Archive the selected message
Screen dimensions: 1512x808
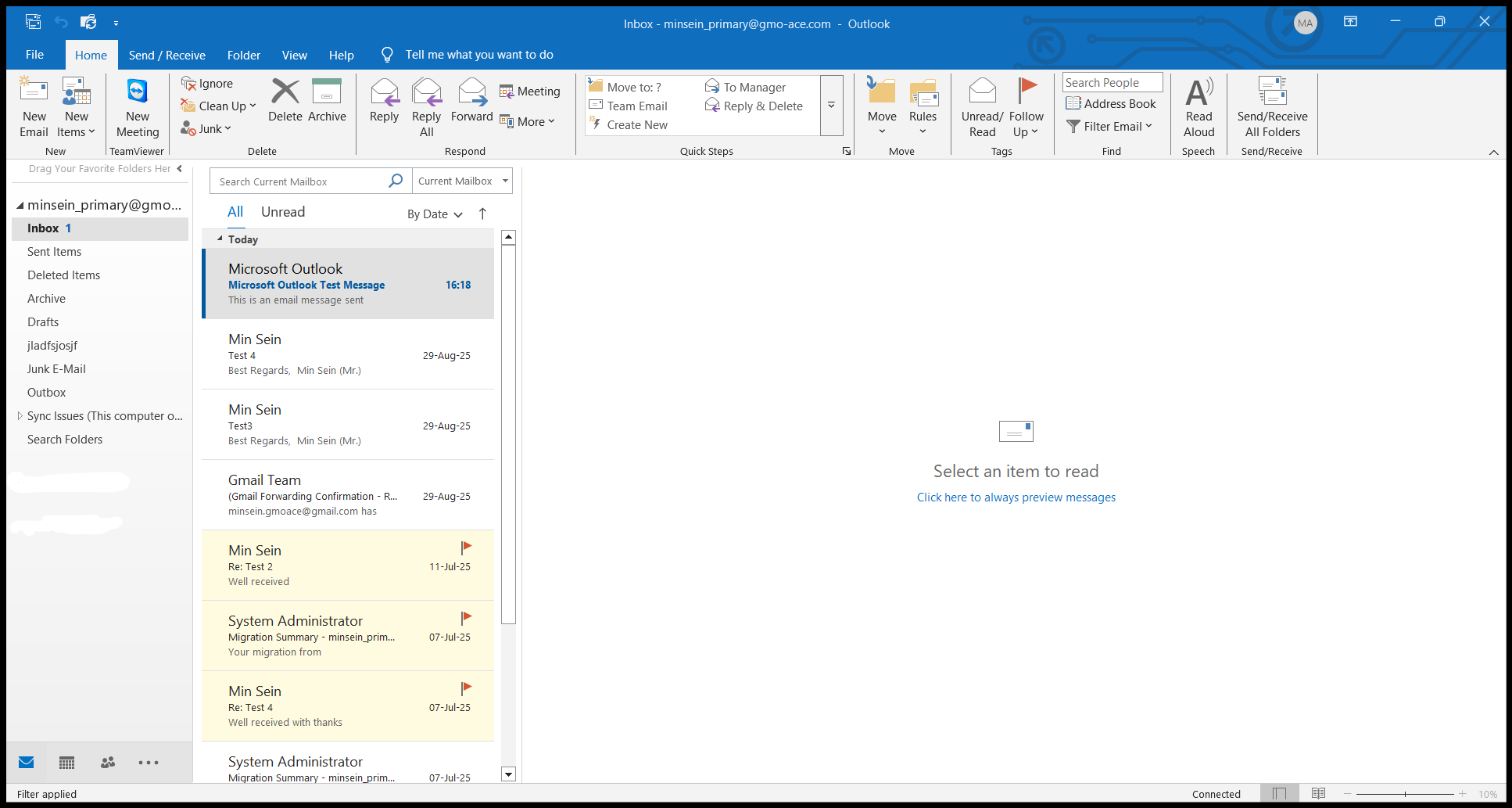[x=327, y=100]
